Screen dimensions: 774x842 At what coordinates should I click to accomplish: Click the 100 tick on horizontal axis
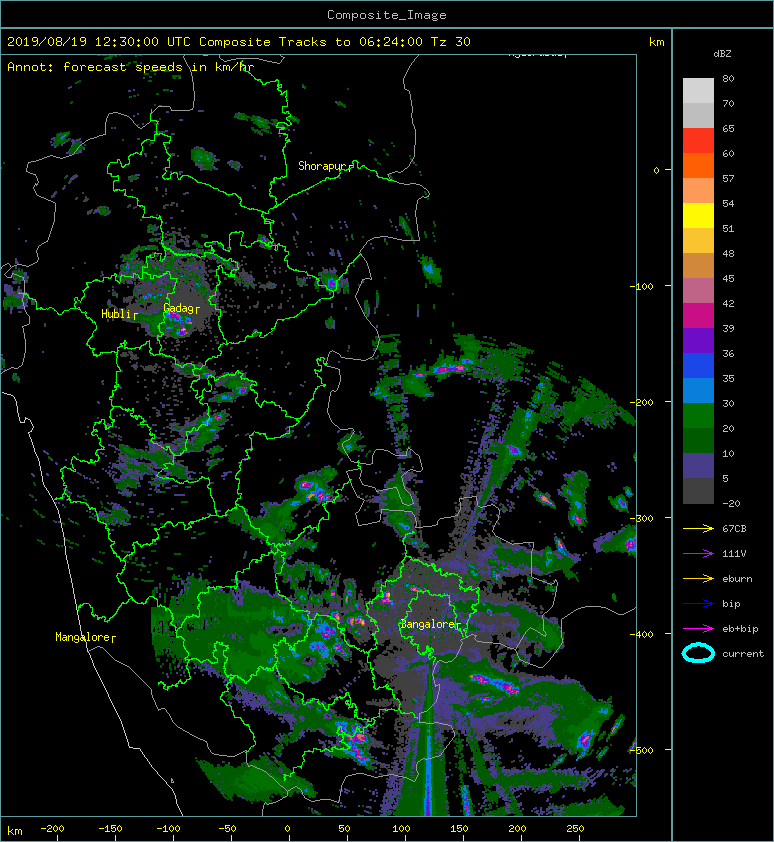tap(401, 829)
